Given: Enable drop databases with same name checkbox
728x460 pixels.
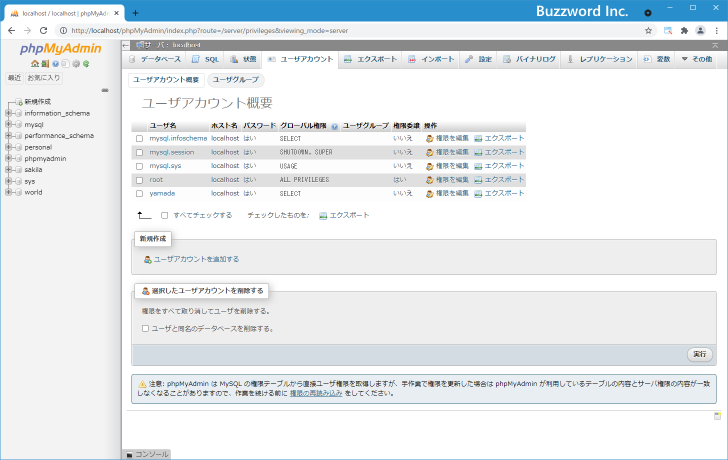Looking at the screenshot, I should (x=145, y=329).
